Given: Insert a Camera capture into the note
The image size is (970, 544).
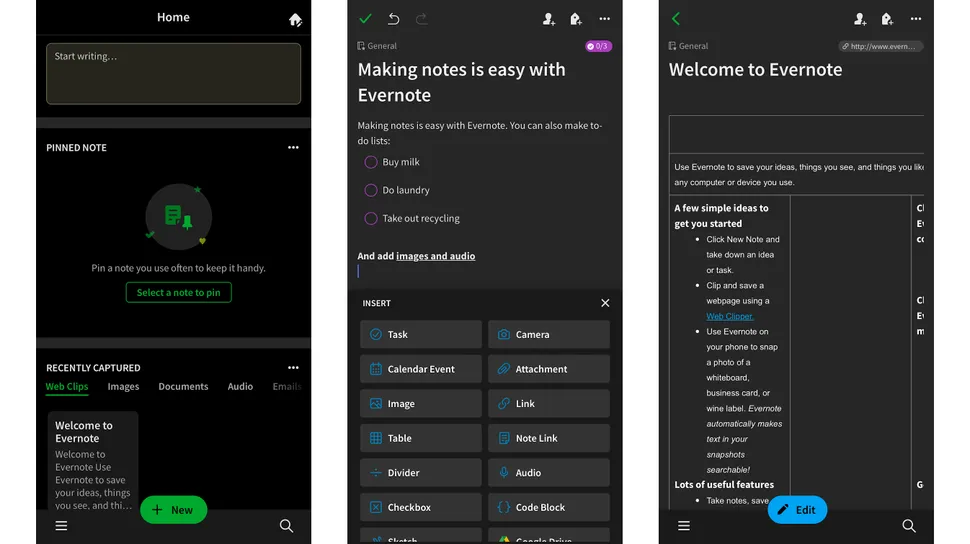Looking at the screenshot, I should coord(549,334).
